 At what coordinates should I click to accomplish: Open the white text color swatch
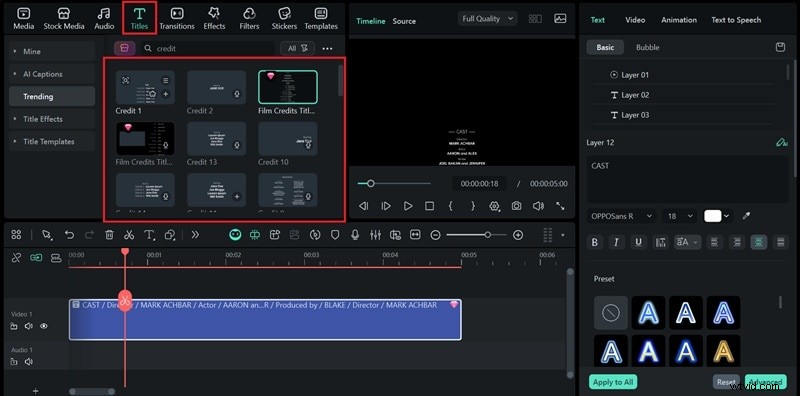click(x=713, y=216)
